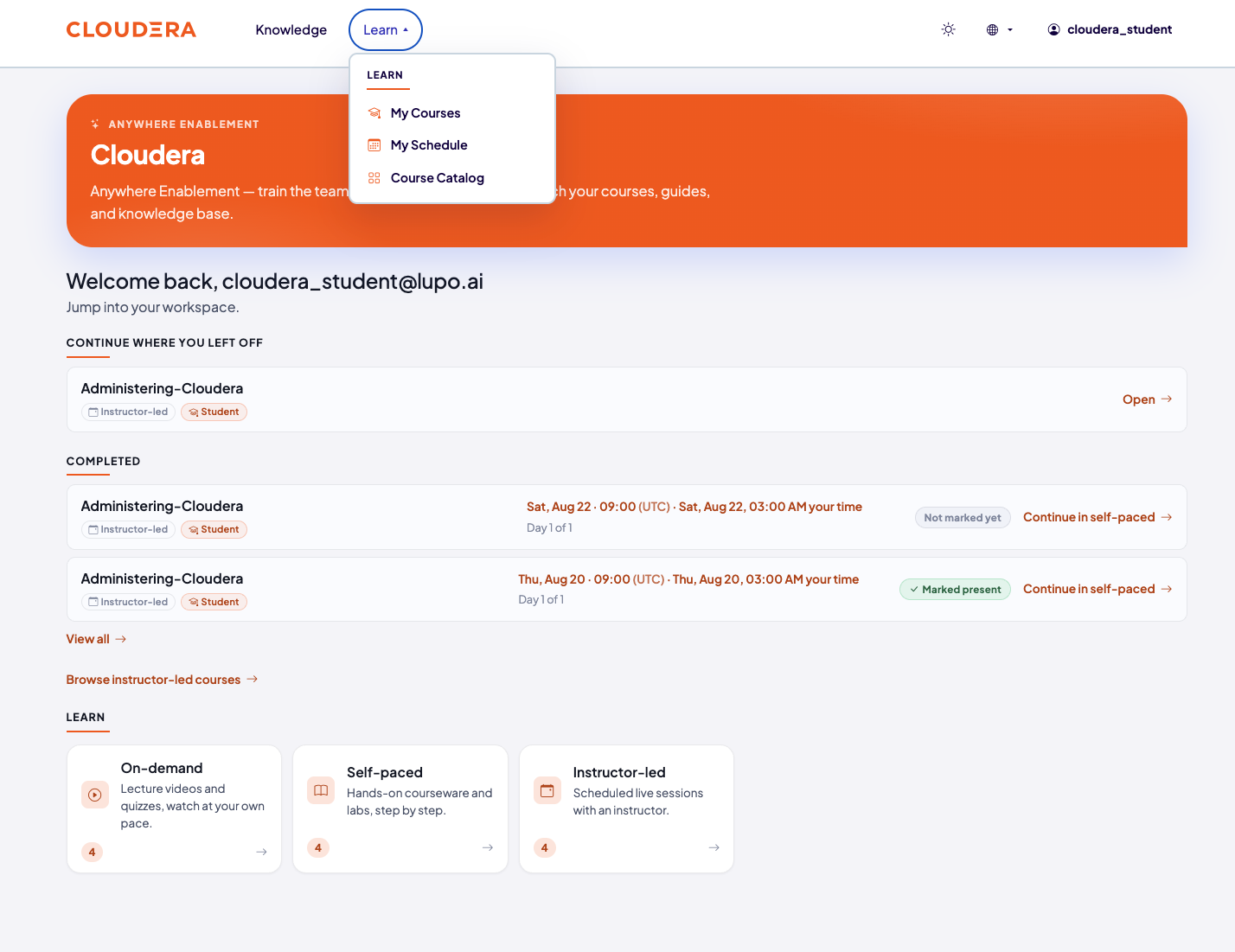Open the Knowledge page

point(291,29)
